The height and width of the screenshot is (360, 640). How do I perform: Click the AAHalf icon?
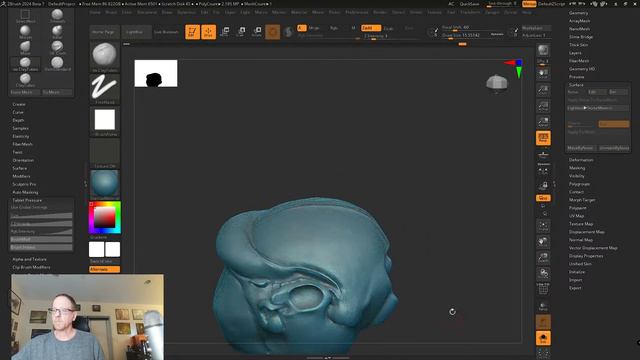[543, 122]
